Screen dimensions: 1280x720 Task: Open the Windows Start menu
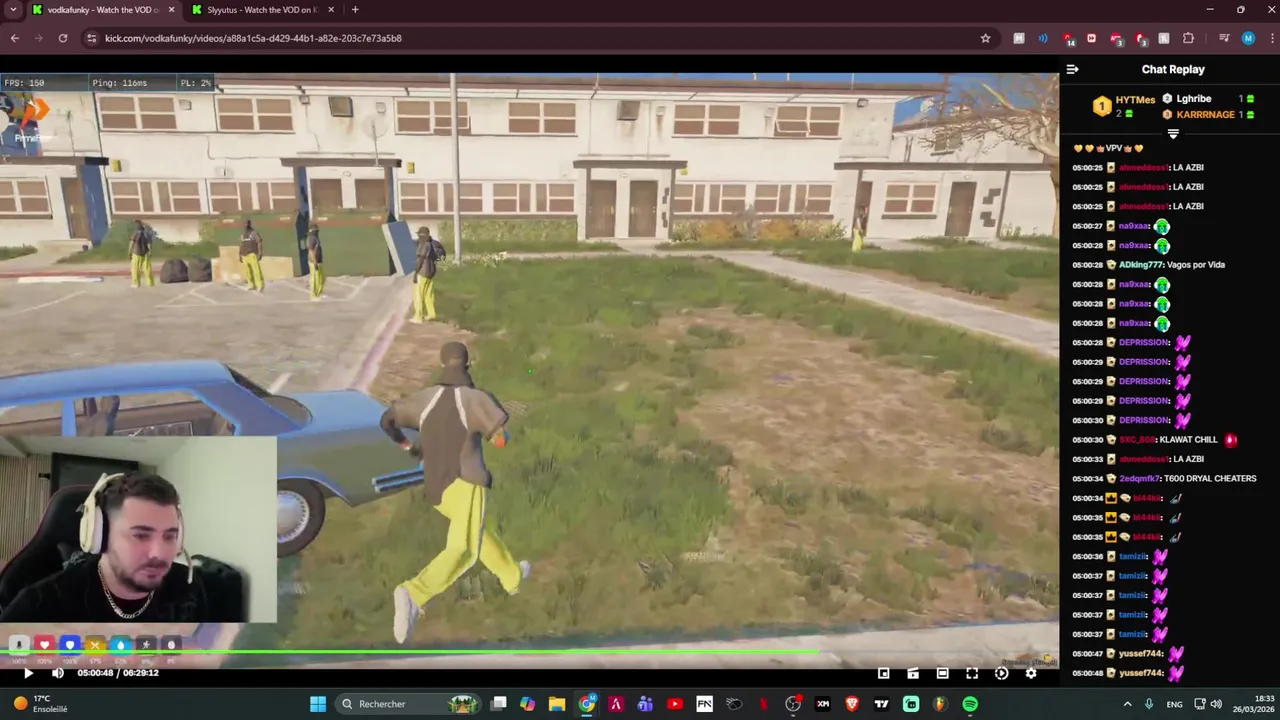(x=318, y=704)
